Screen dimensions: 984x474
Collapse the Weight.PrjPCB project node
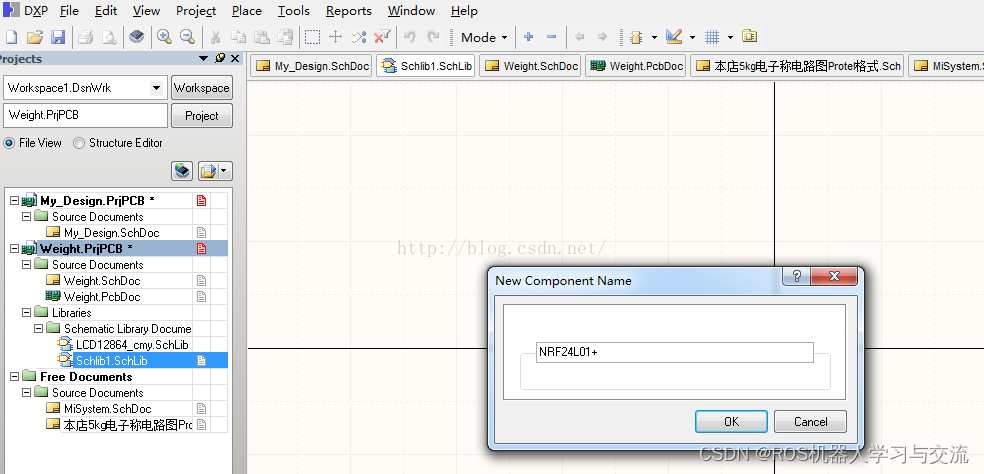(14, 249)
